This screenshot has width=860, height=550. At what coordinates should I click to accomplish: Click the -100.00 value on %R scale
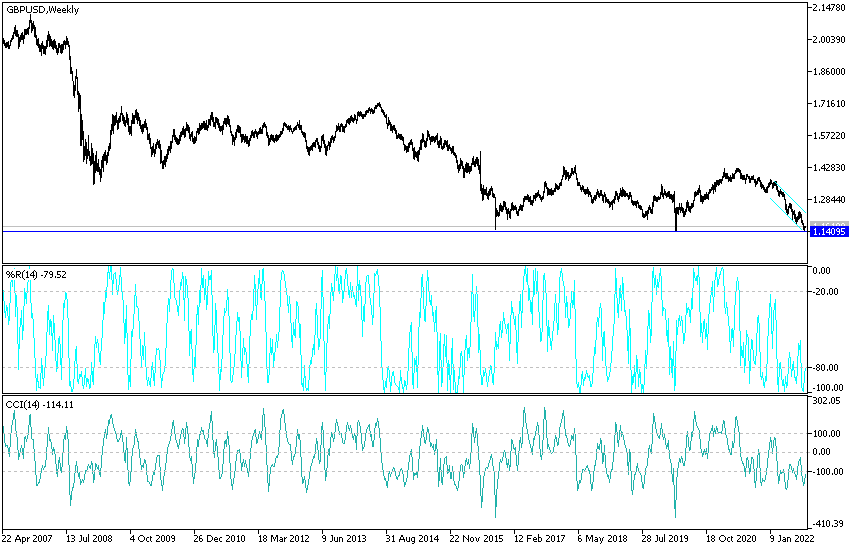pyautogui.click(x=828, y=388)
